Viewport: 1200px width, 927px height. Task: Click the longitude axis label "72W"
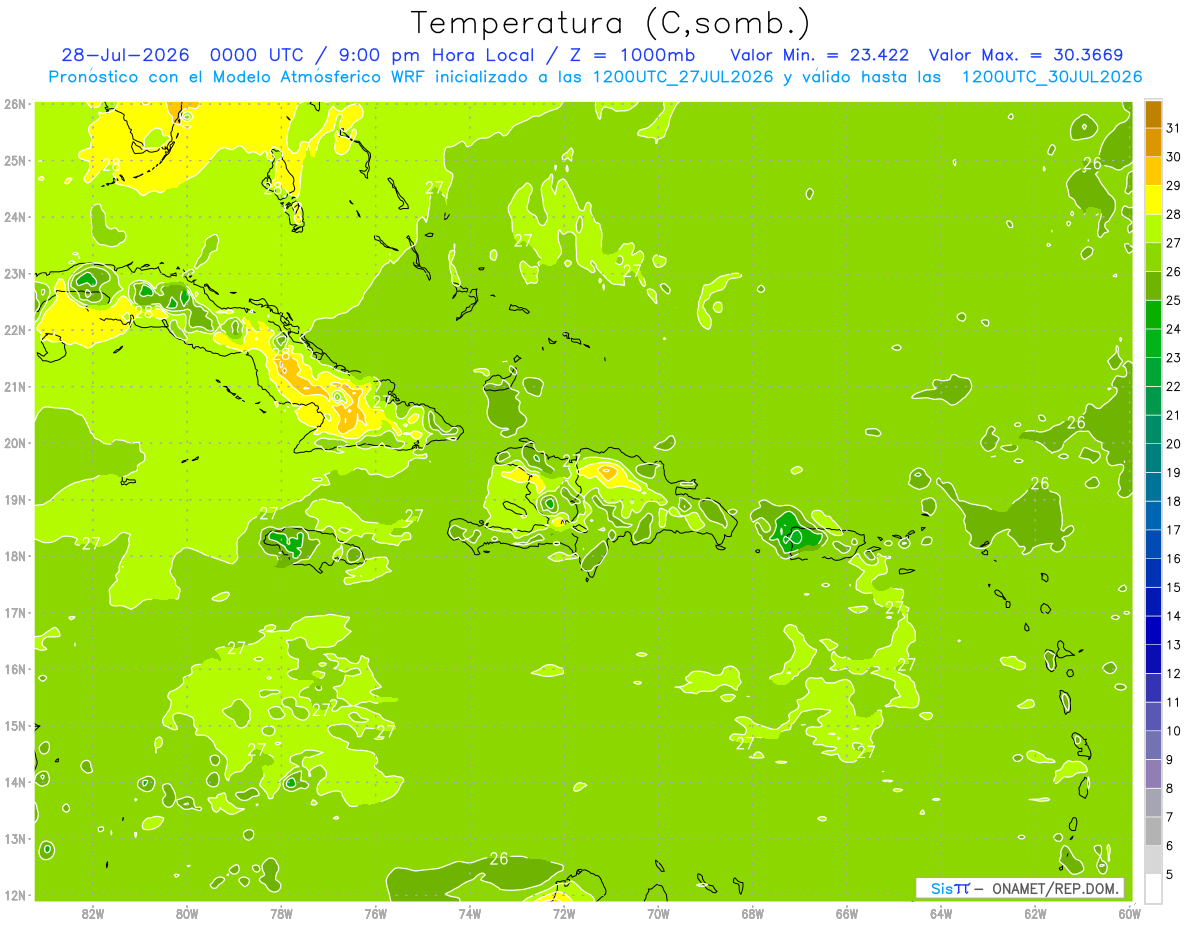[x=564, y=914]
